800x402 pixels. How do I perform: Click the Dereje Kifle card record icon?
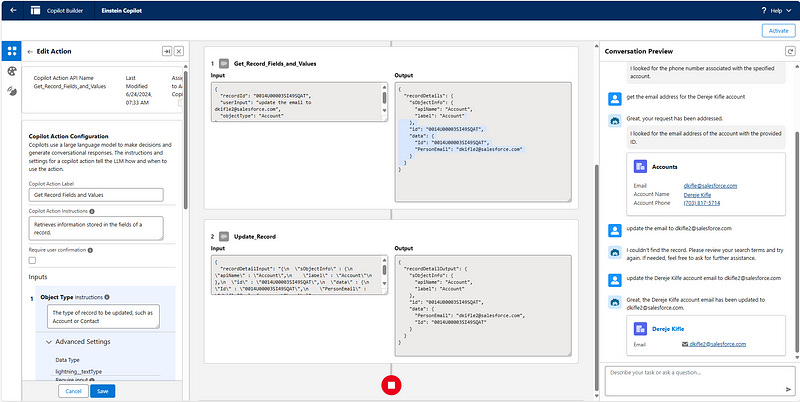pyautogui.click(x=640, y=329)
